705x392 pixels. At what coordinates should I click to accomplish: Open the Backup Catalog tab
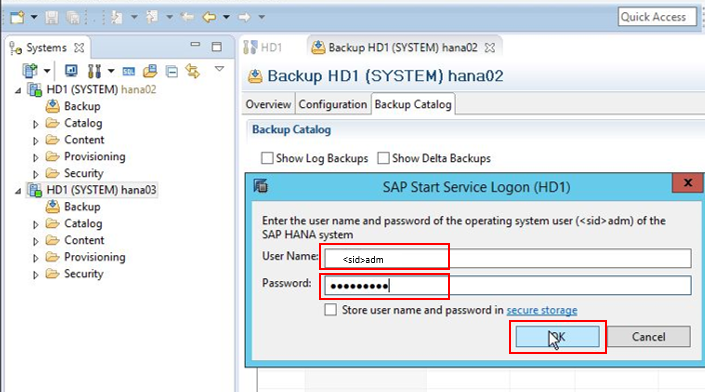413,104
